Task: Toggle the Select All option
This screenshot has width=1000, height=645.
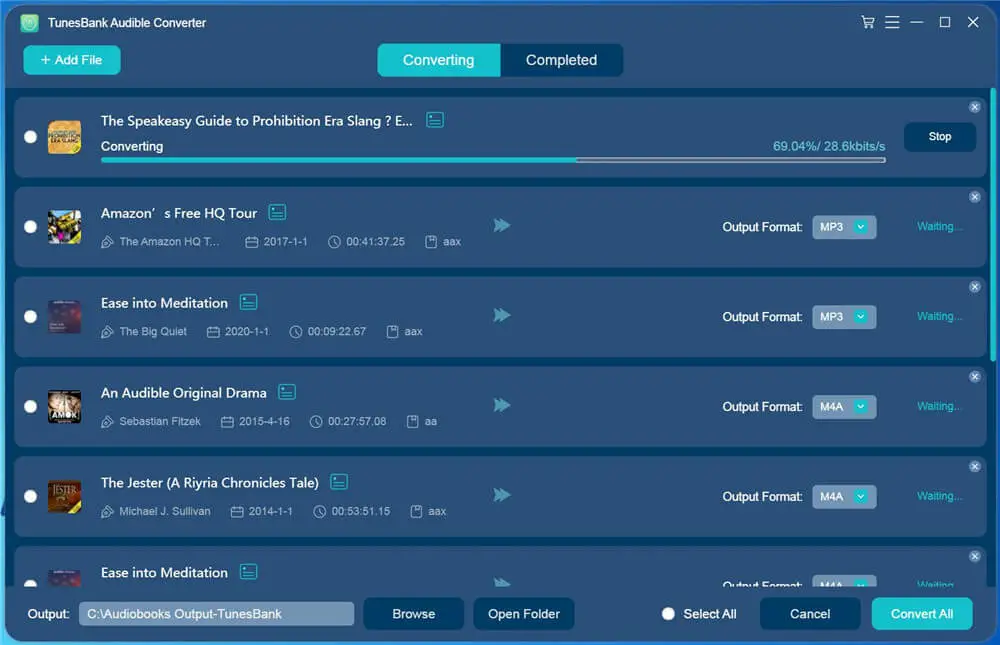Action: coord(668,614)
